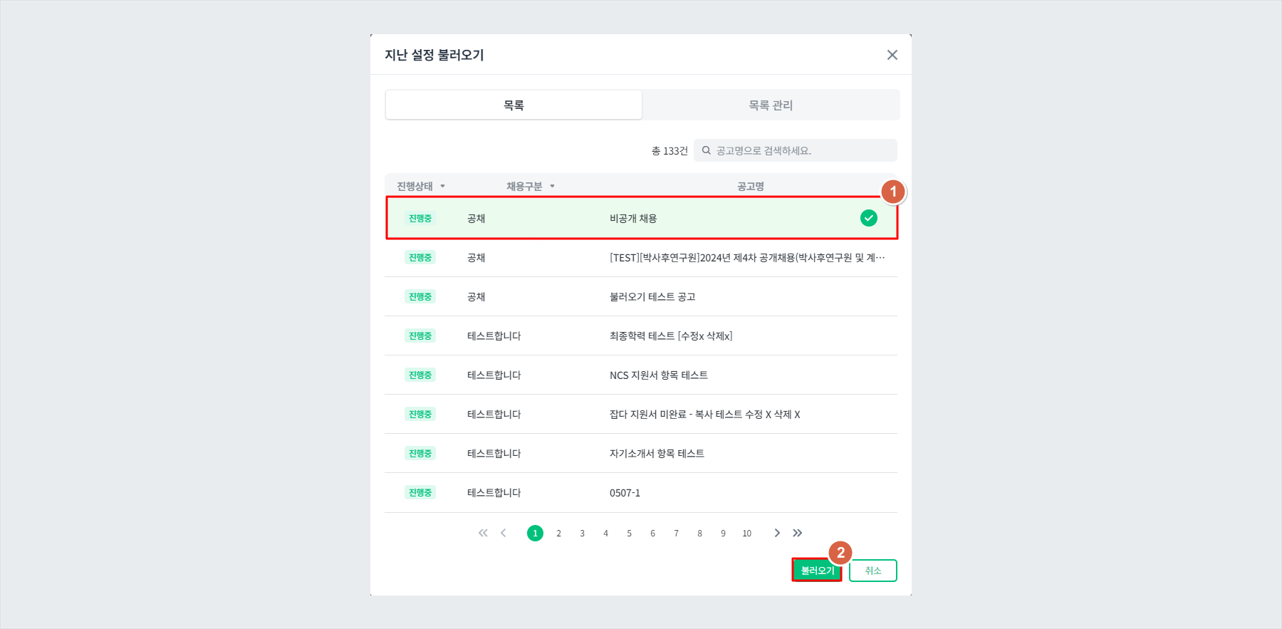Go to page 10 in pagination
The image size is (1282, 629).
746,533
